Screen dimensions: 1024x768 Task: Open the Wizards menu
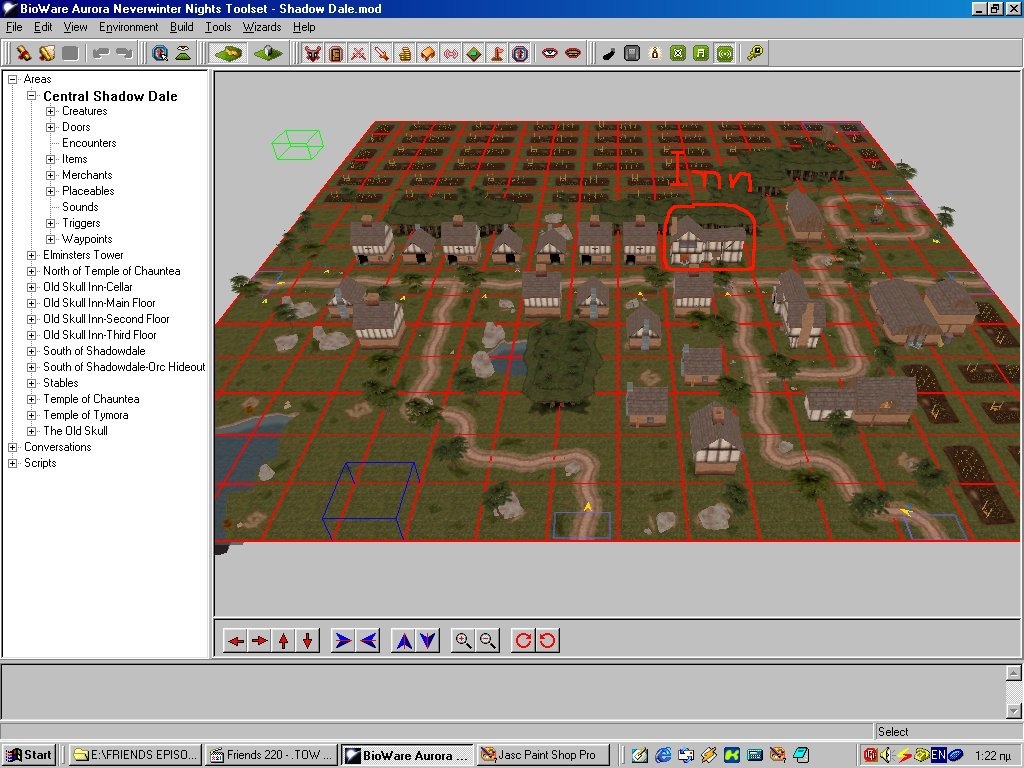(x=261, y=27)
